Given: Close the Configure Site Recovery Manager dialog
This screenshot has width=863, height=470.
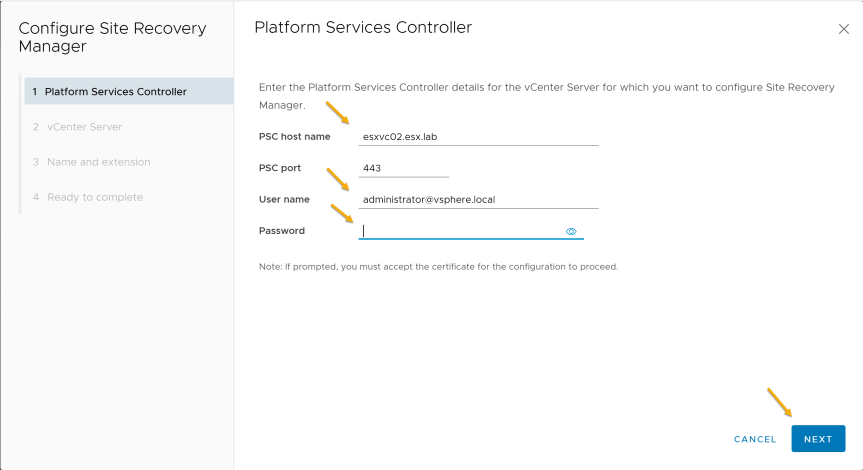Looking at the screenshot, I should tap(843, 29).
